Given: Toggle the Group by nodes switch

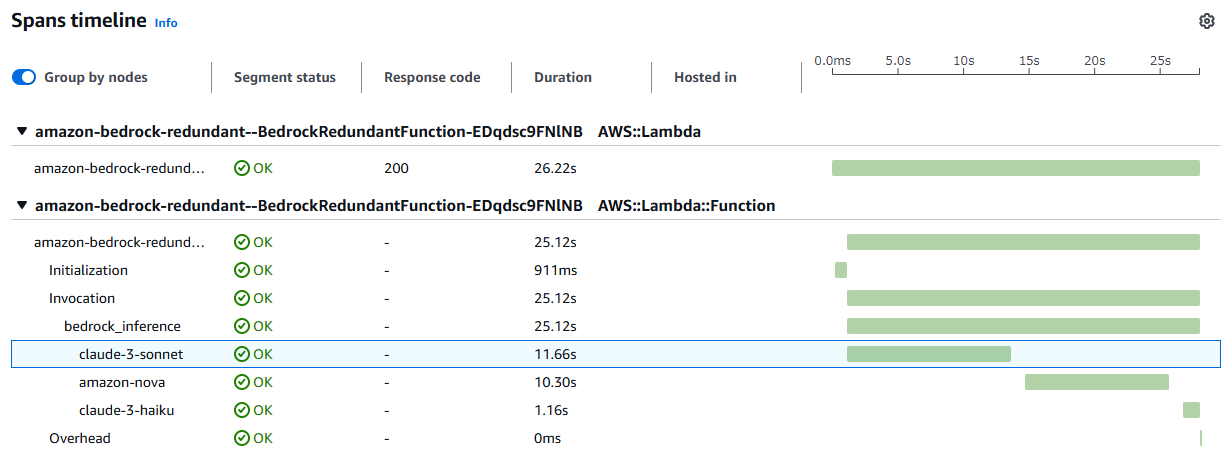Looking at the screenshot, I should pyautogui.click(x=24, y=77).
